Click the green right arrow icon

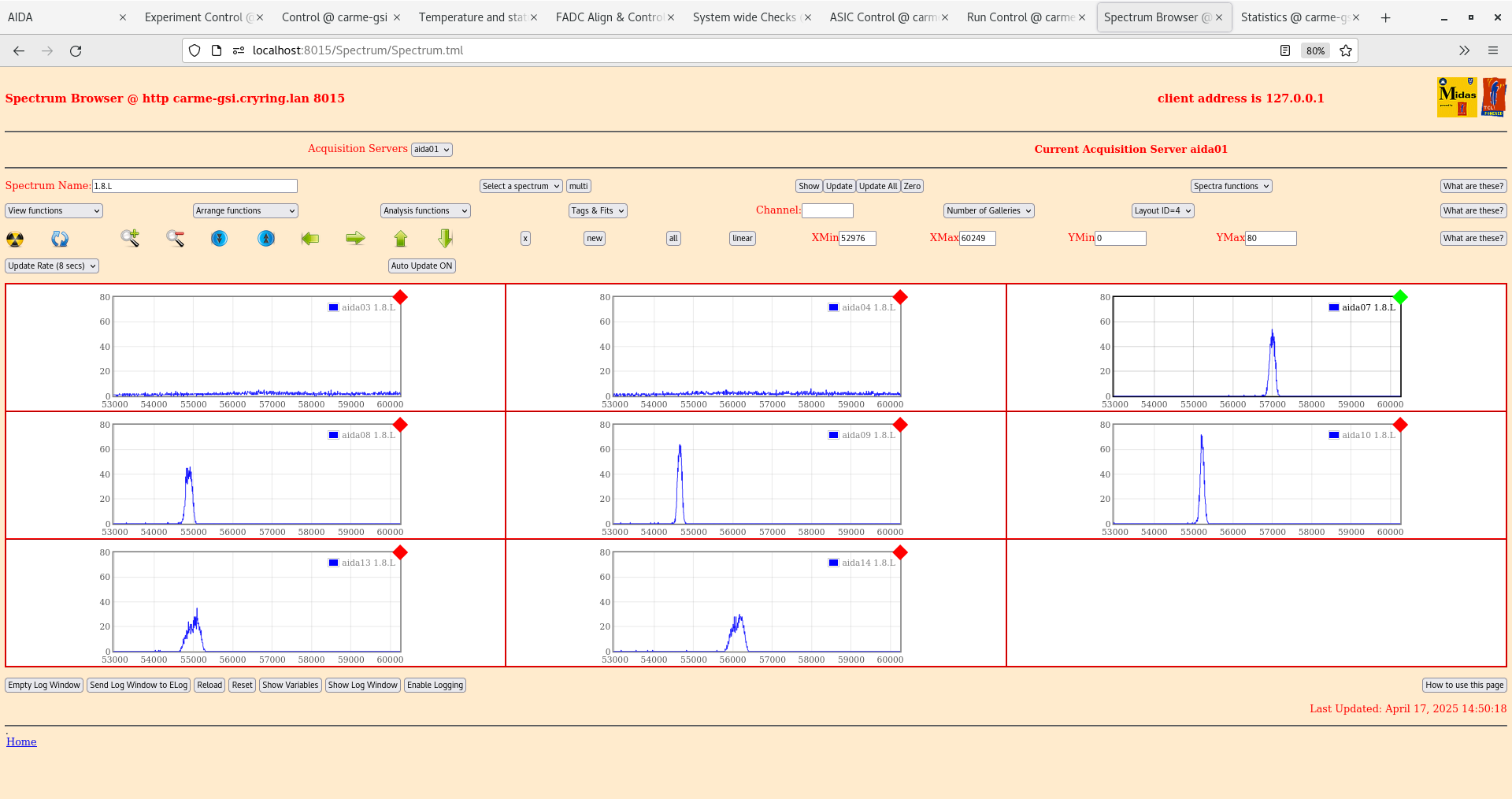pyautogui.click(x=355, y=238)
